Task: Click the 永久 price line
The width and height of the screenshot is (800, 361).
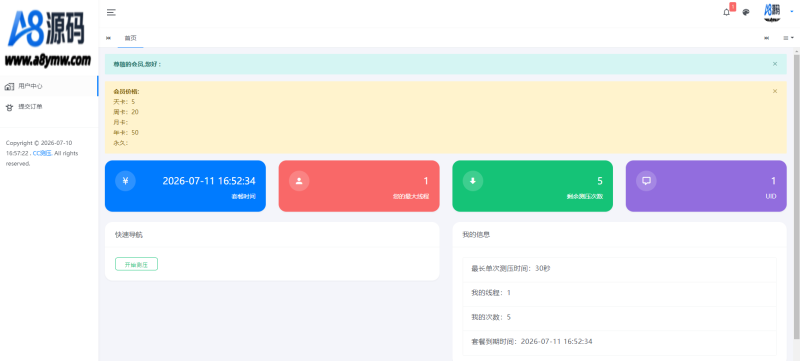Action: click(x=120, y=143)
